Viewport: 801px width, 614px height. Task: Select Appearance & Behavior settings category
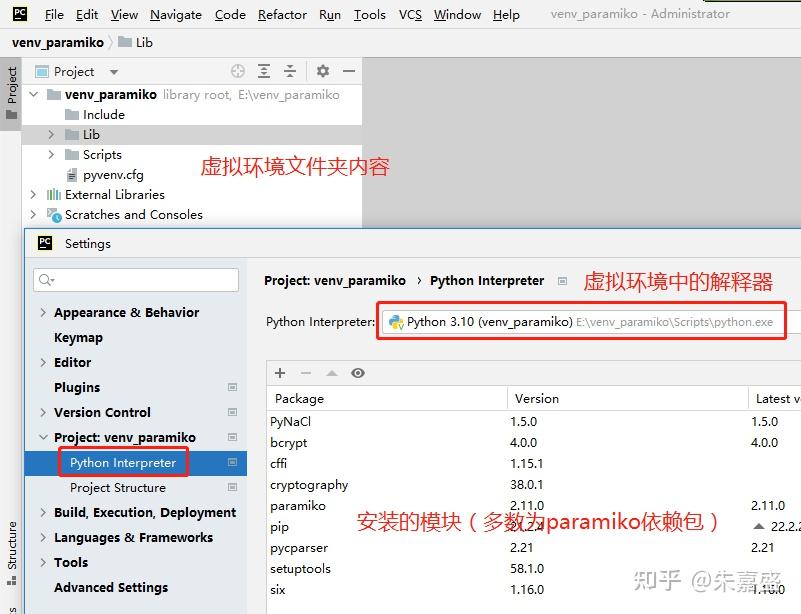[126, 312]
